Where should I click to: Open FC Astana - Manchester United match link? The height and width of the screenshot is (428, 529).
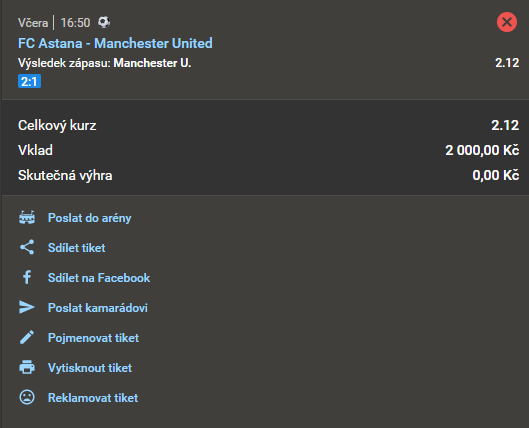(x=115, y=43)
